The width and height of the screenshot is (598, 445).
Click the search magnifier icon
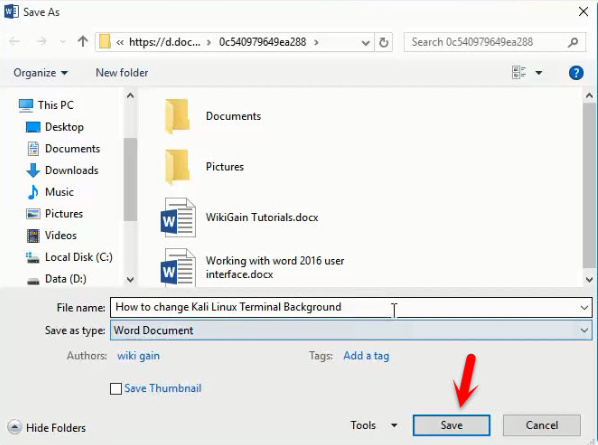(572, 42)
